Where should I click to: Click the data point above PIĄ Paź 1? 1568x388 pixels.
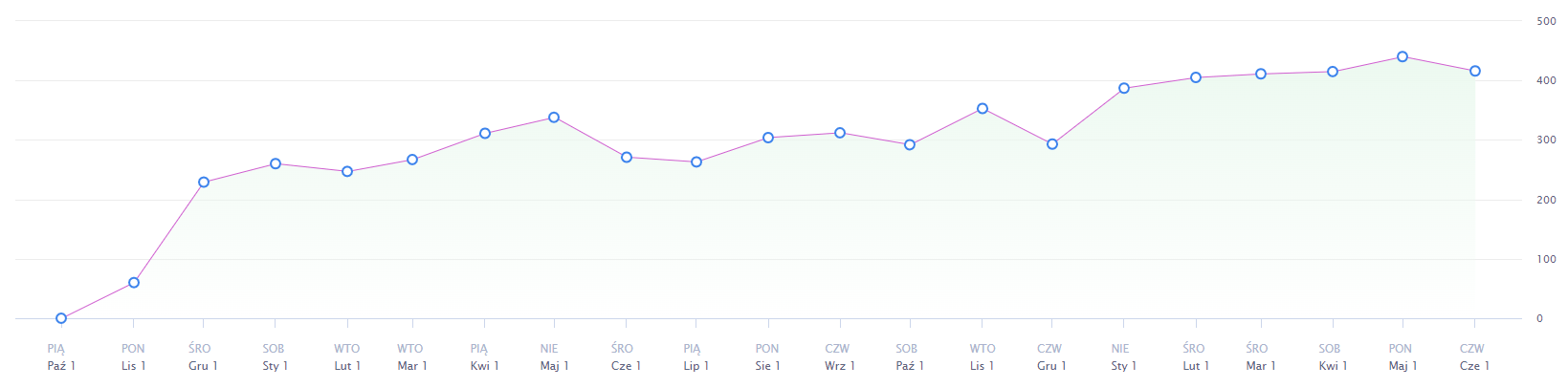pos(61,318)
